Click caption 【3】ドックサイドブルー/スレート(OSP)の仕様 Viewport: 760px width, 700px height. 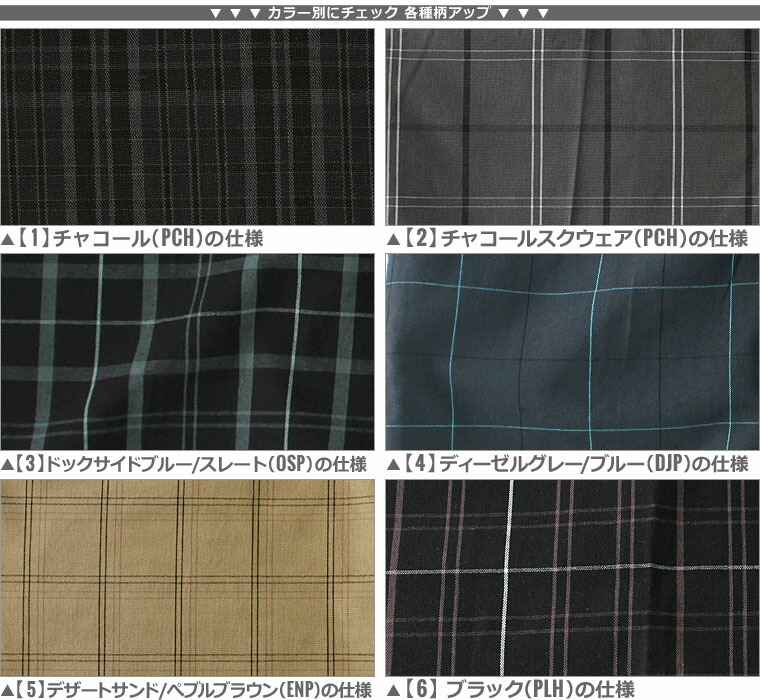pos(184,464)
